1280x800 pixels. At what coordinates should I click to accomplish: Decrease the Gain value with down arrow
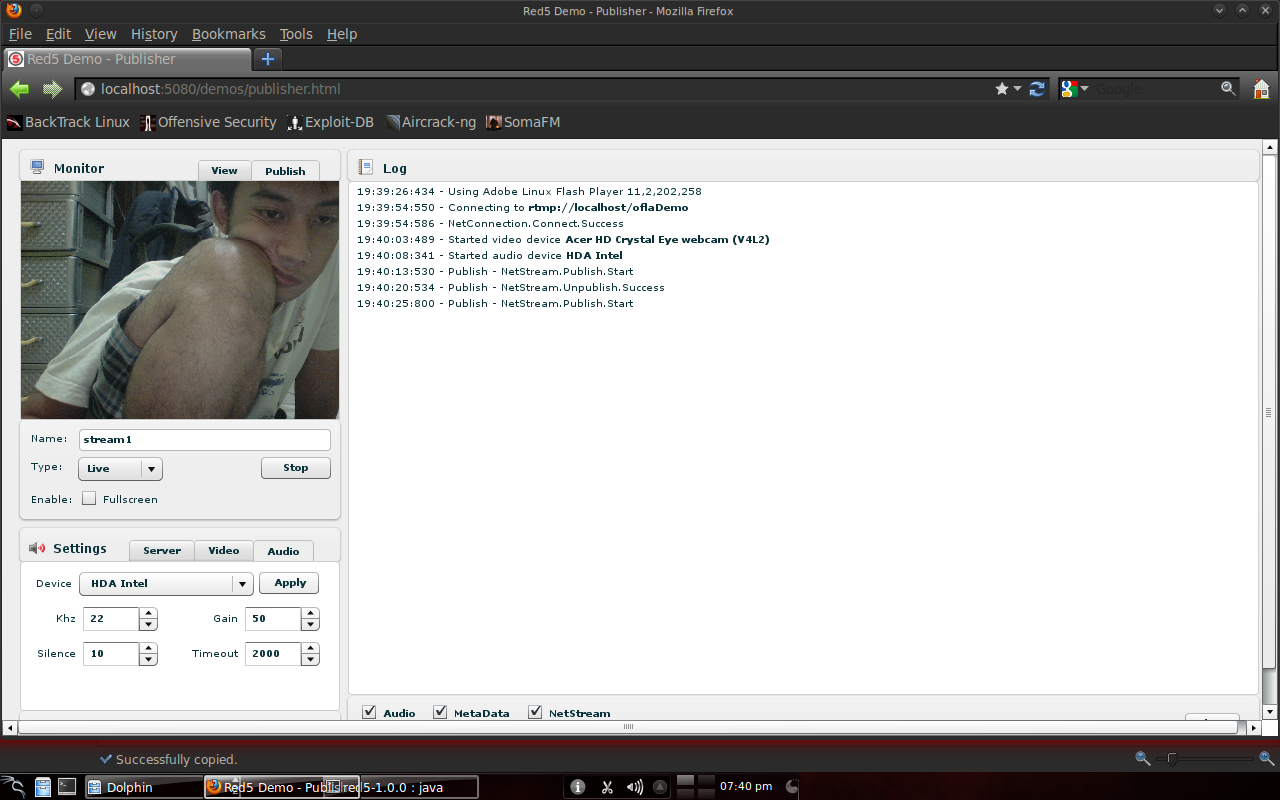tap(310, 625)
